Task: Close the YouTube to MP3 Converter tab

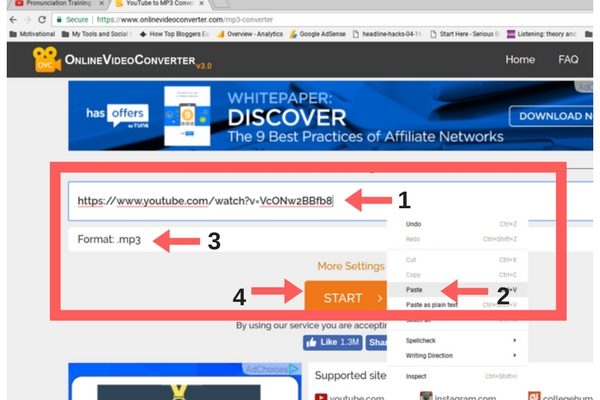Action: [201, 3]
